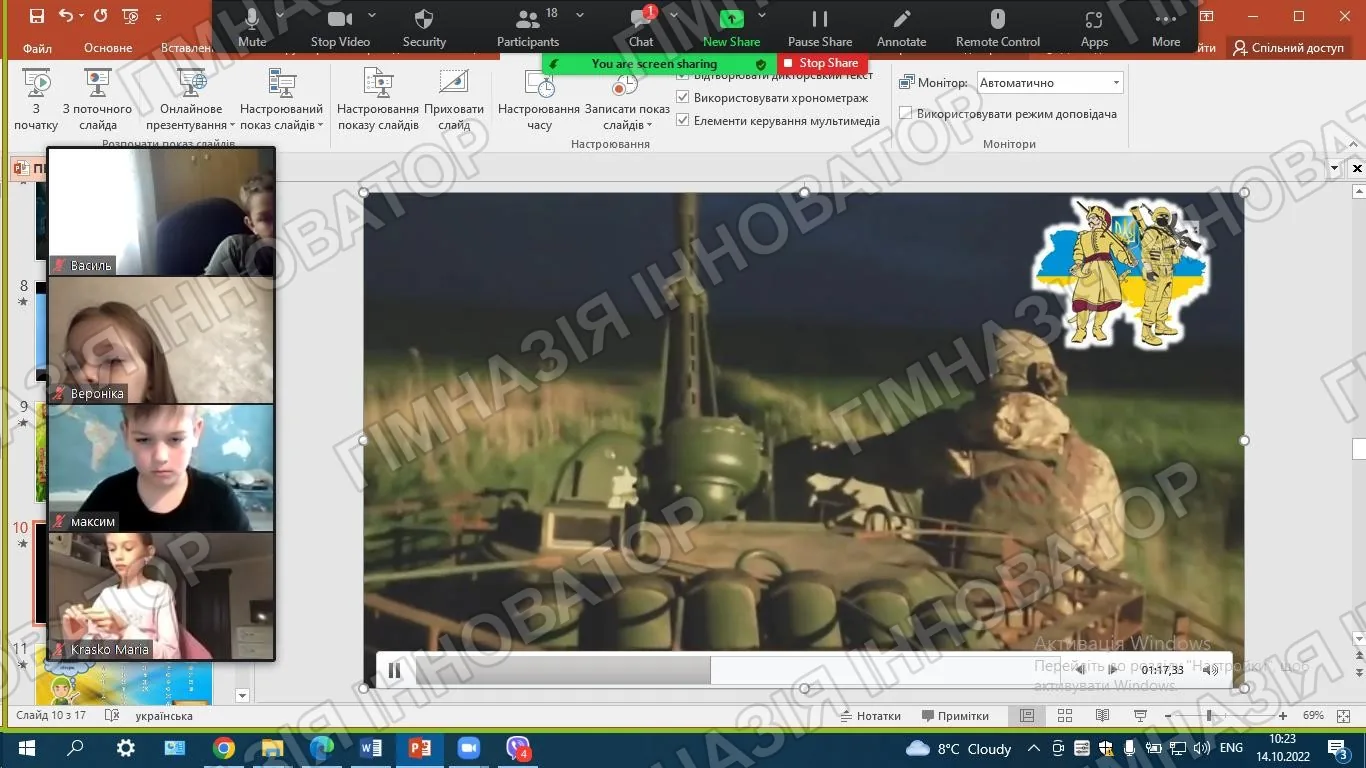Open Participants panel in Zoom

click(528, 19)
